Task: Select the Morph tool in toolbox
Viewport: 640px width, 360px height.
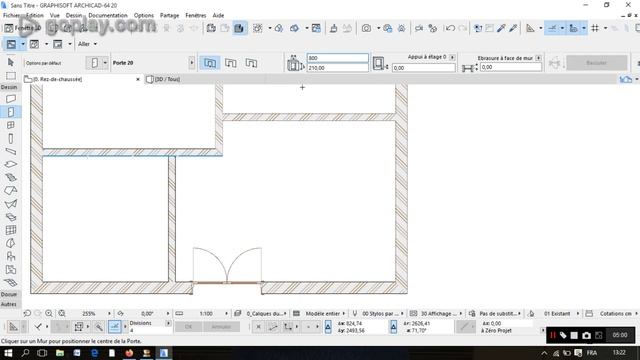Action: (11, 243)
